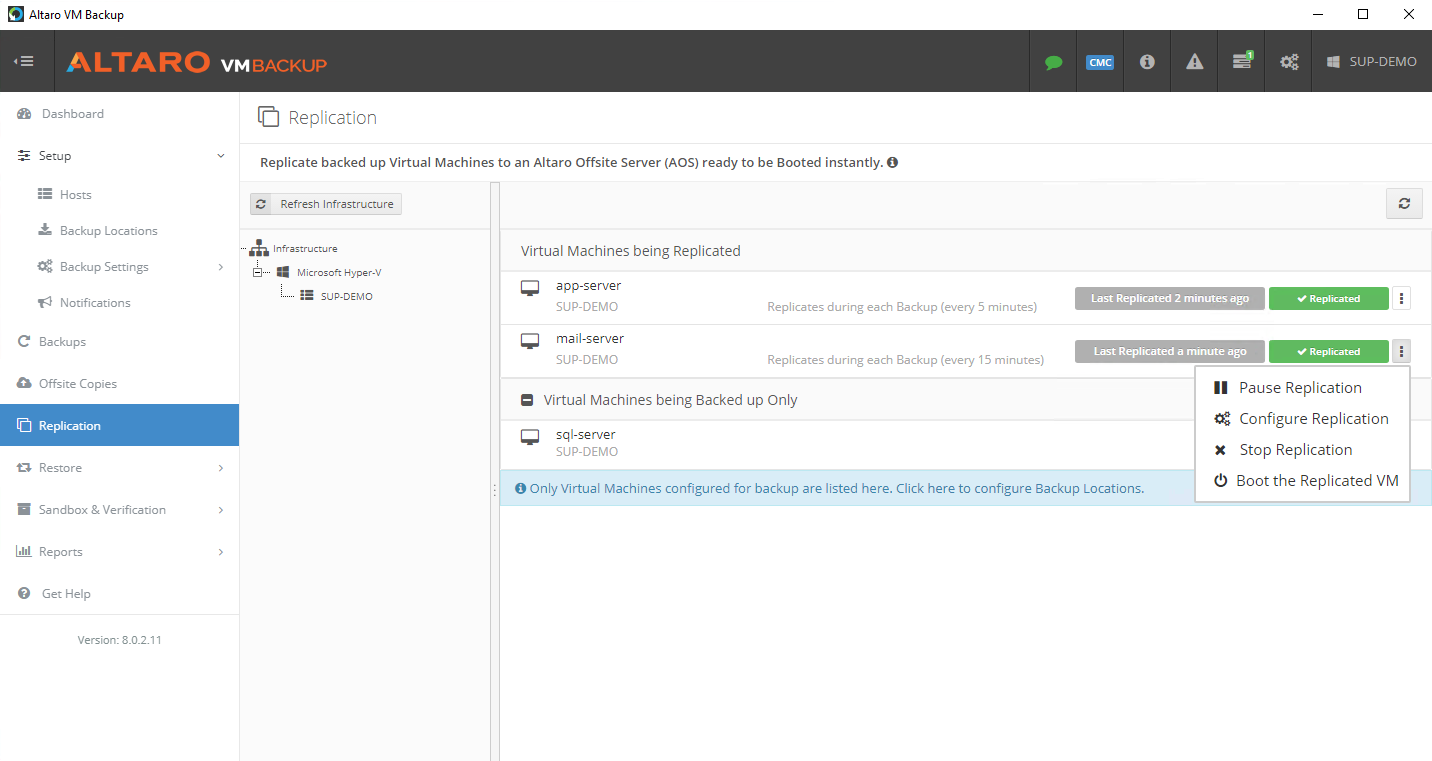Click the Replication page title icon

268,117
